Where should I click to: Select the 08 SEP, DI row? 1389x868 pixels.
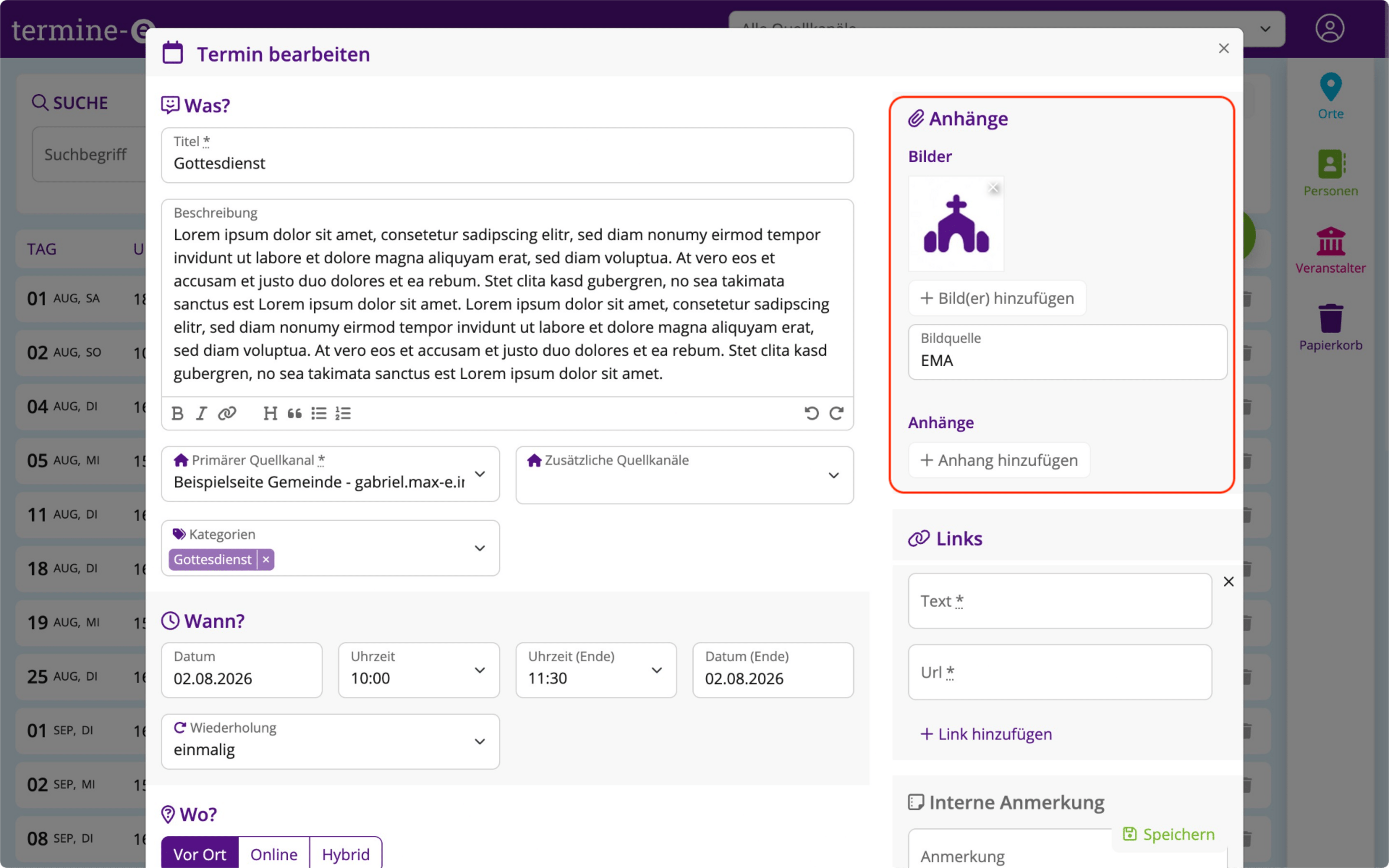pyautogui.click(x=80, y=838)
